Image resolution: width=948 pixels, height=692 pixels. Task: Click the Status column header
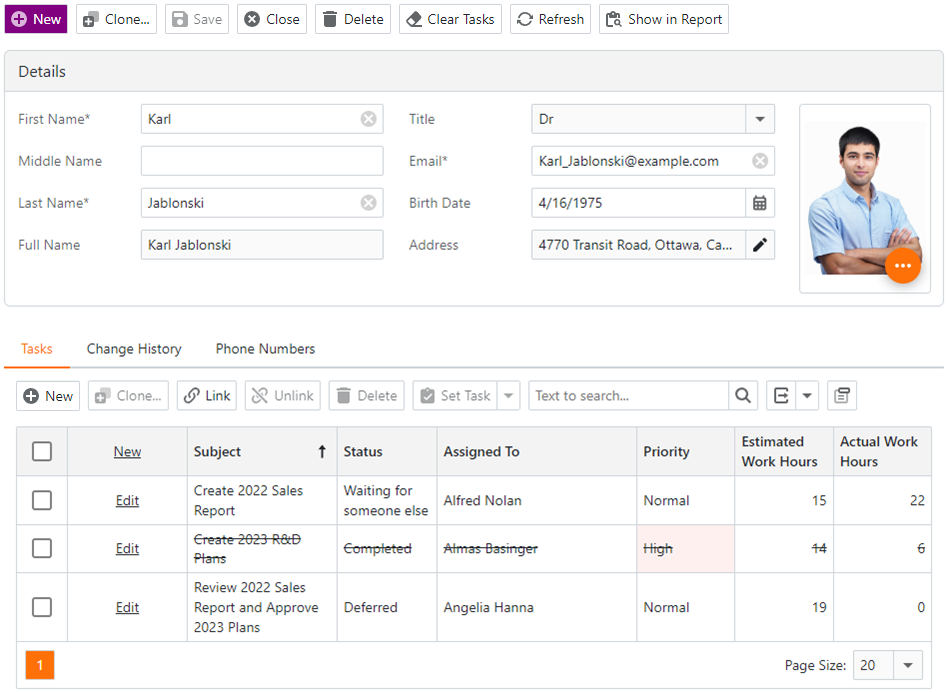(x=387, y=451)
